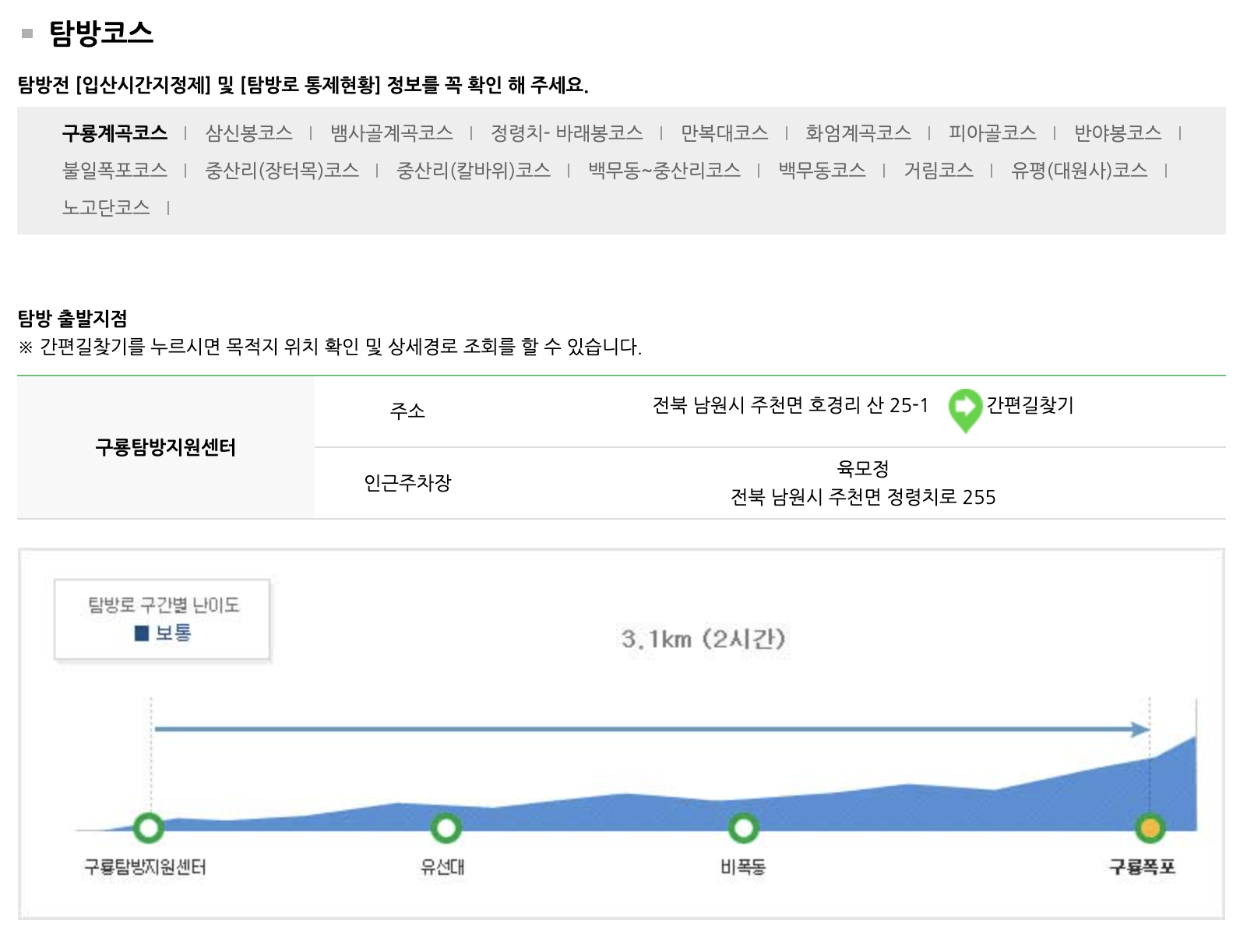Switch to the 피아골코스 tab
Viewport: 1240px width, 952px height.
(x=992, y=133)
